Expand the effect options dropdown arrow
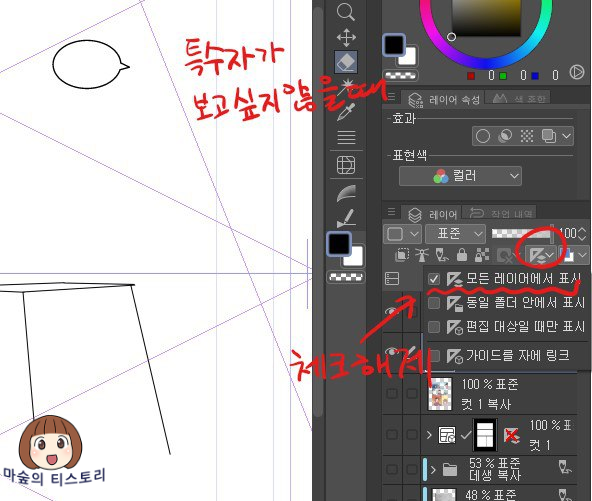The height and width of the screenshot is (501, 592). [x=566, y=136]
